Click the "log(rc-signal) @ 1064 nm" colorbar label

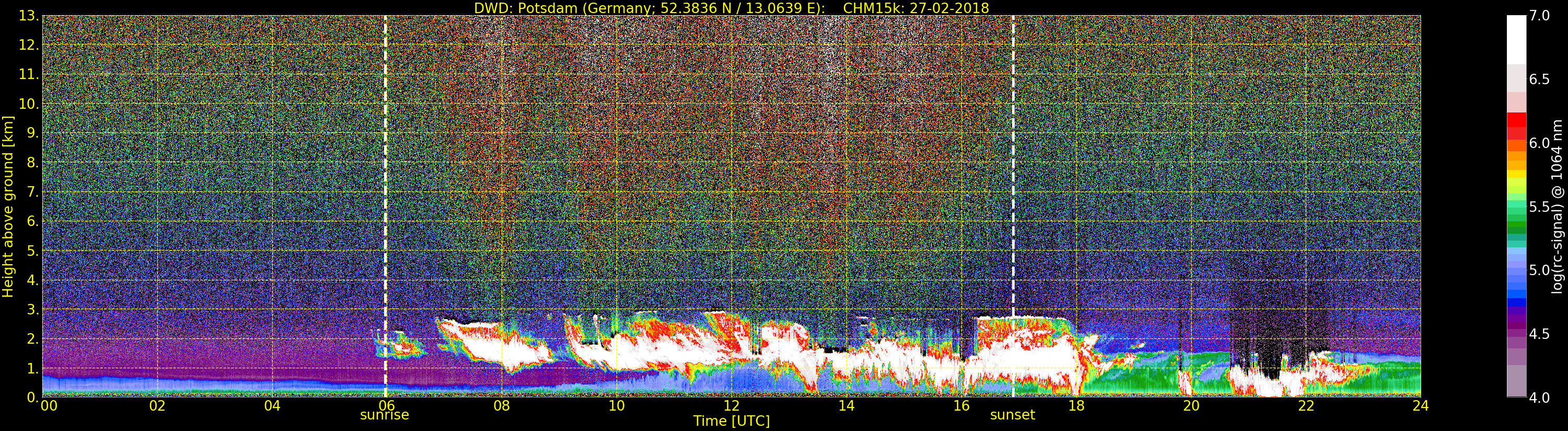(1557, 207)
